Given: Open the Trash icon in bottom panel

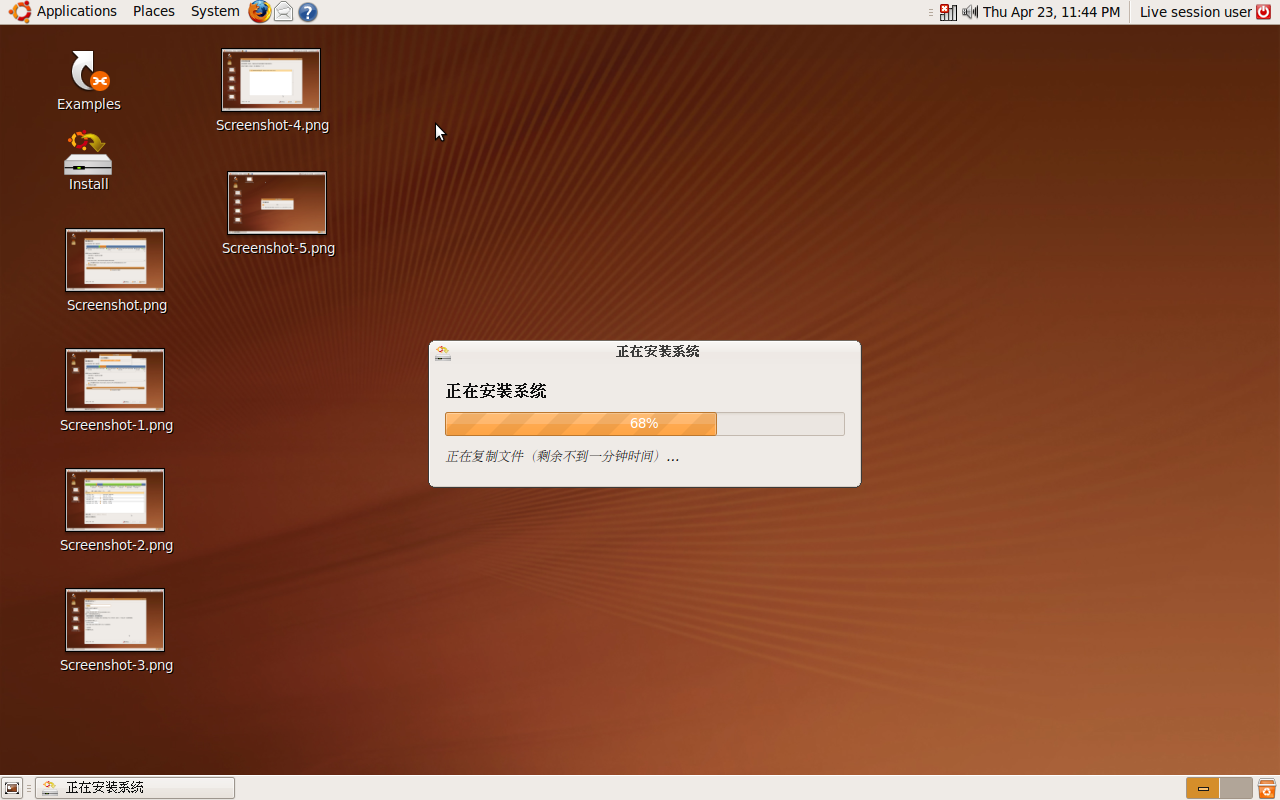Looking at the screenshot, I should [1267, 788].
